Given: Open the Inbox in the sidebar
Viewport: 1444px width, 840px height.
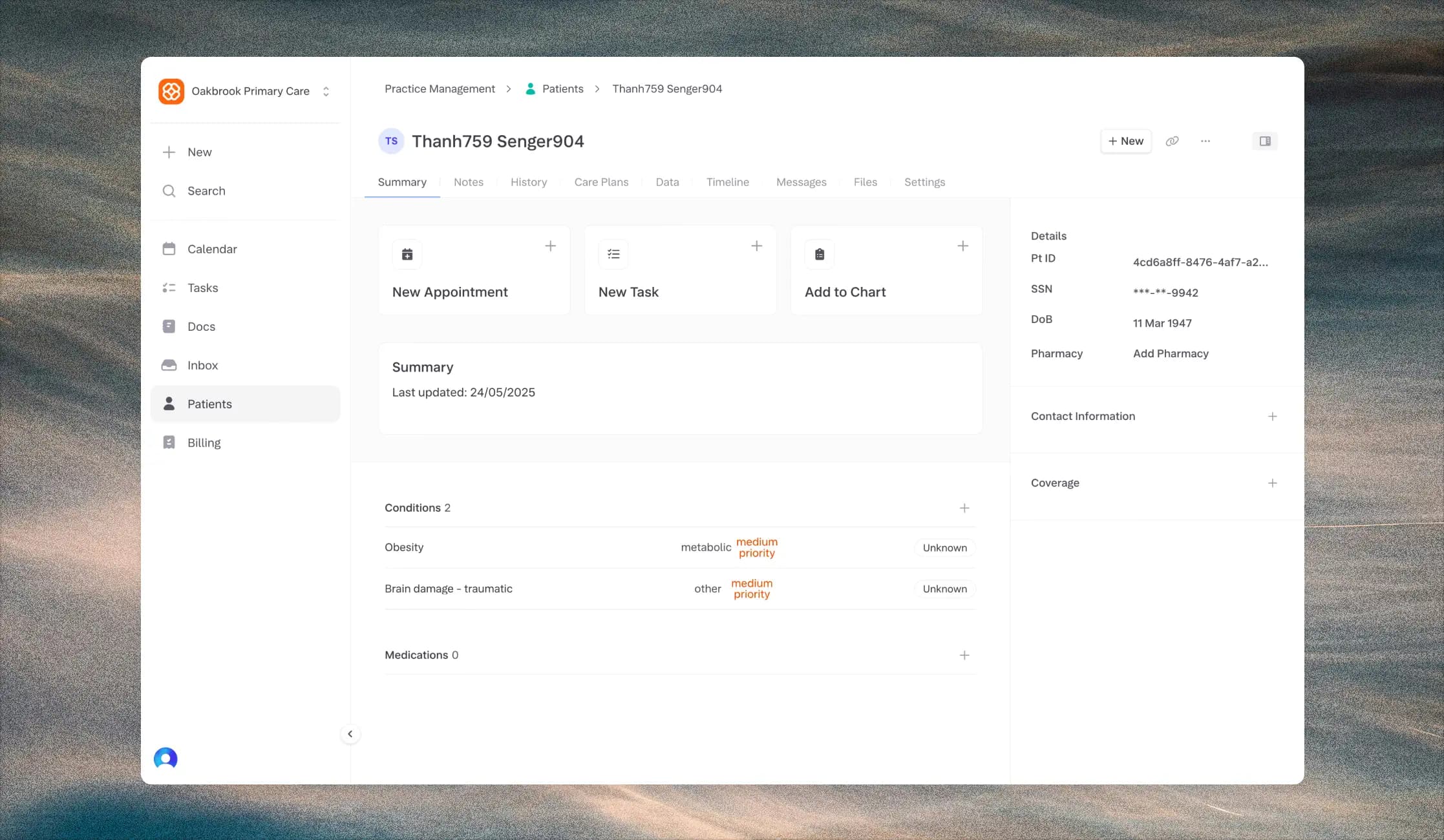Looking at the screenshot, I should click(202, 365).
